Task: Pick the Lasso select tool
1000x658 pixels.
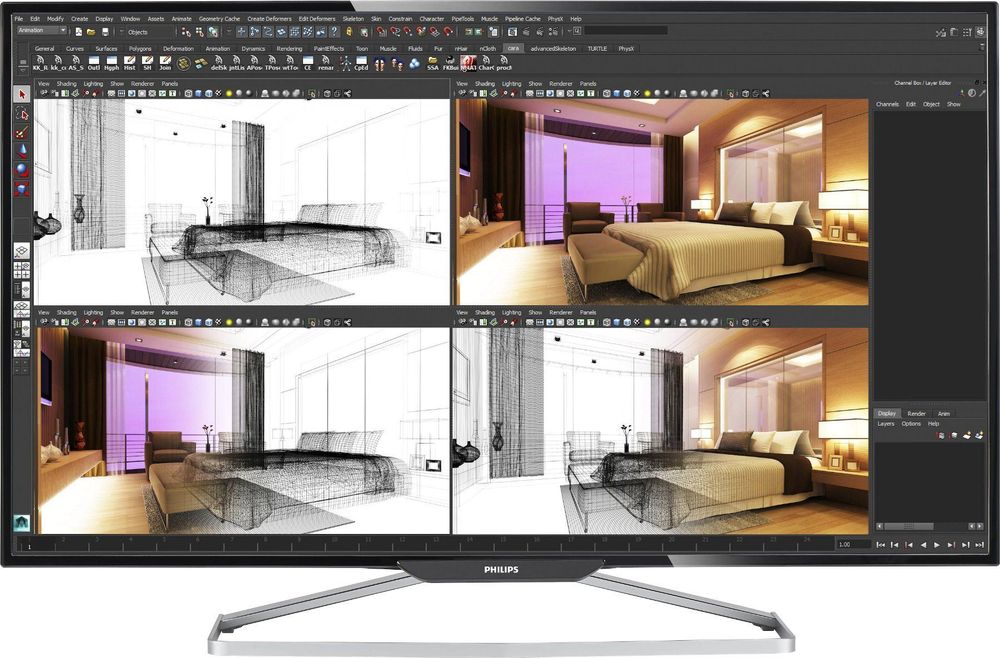Action: tap(22, 114)
